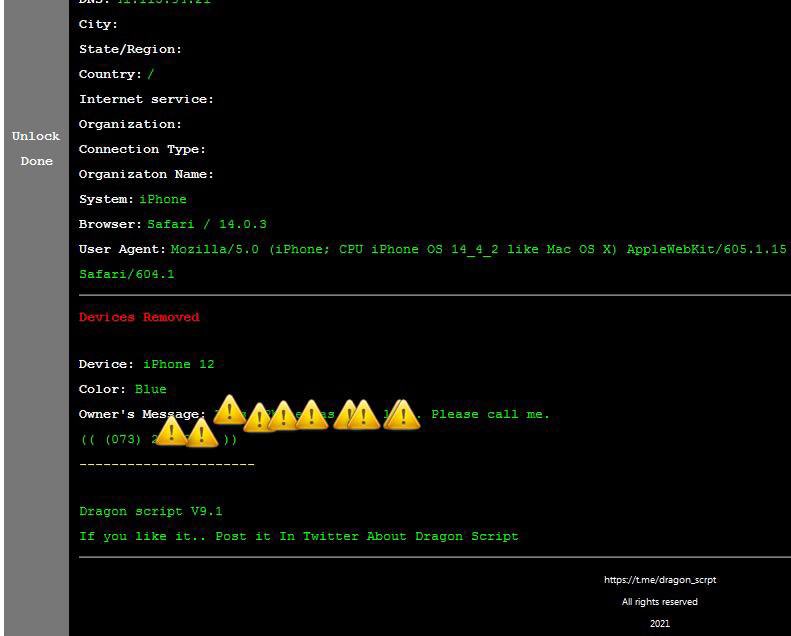Click the 'Connection Type:' label

click(142, 149)
